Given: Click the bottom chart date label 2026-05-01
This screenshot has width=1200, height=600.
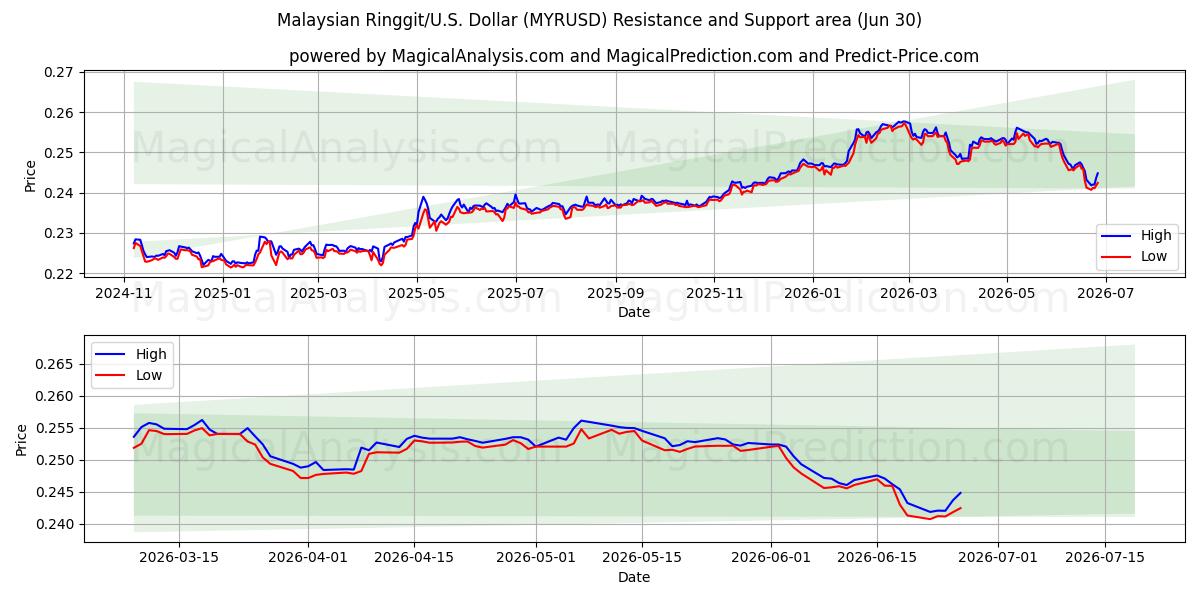Looking at the screenshot, I should tap(535, 558).
